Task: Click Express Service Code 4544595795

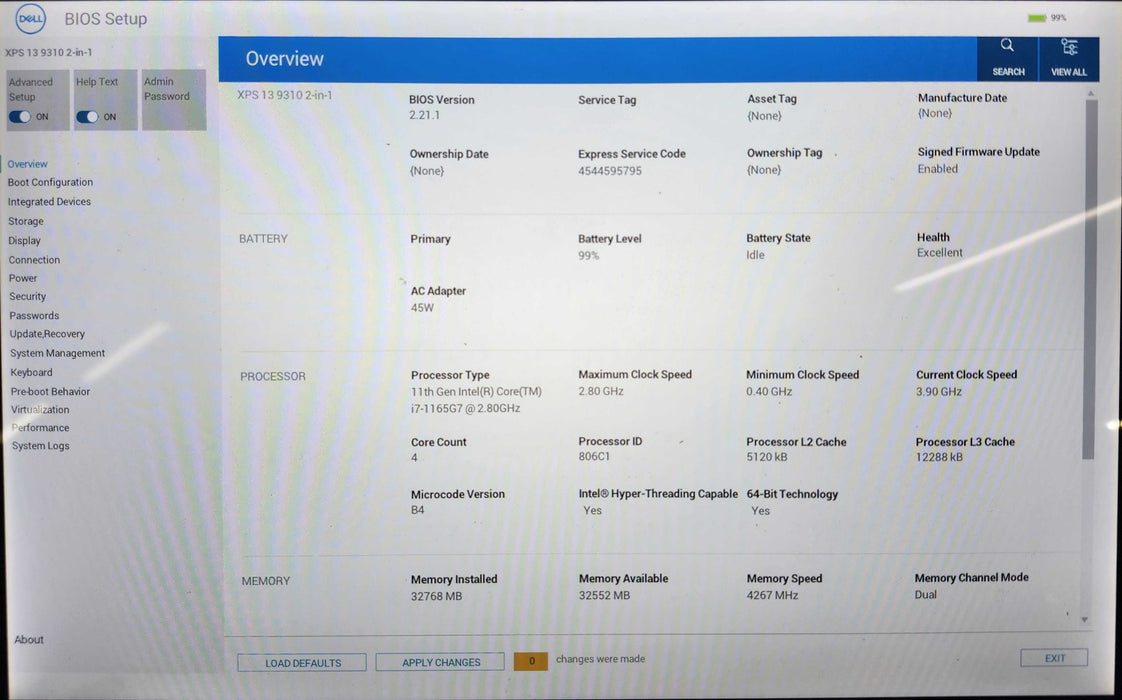Action: pyautogui.click(x=610, y=171)
